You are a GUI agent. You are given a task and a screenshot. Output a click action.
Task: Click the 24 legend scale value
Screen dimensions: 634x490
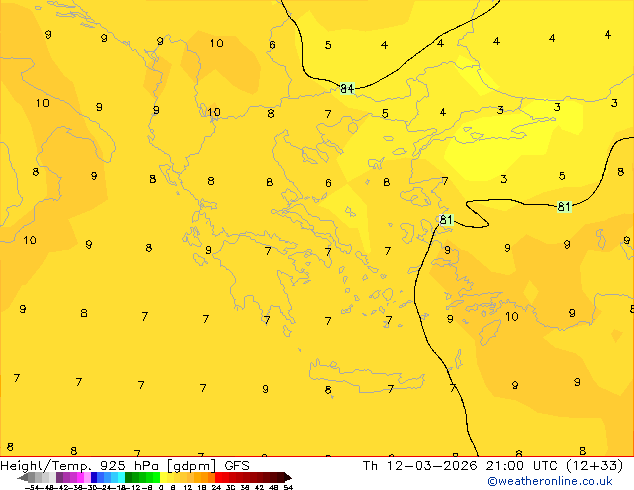[216, 487]
